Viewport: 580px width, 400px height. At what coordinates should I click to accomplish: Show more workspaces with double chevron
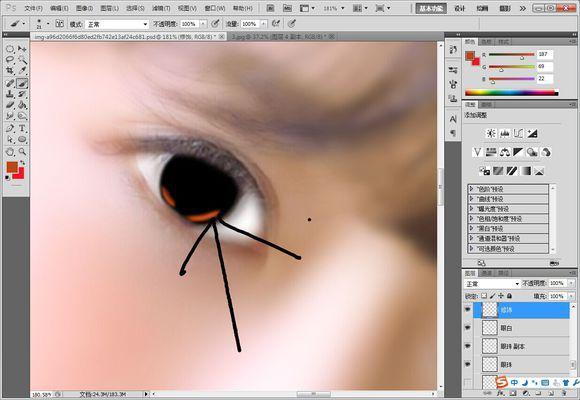pyautogui.click(x=523, y=8)
